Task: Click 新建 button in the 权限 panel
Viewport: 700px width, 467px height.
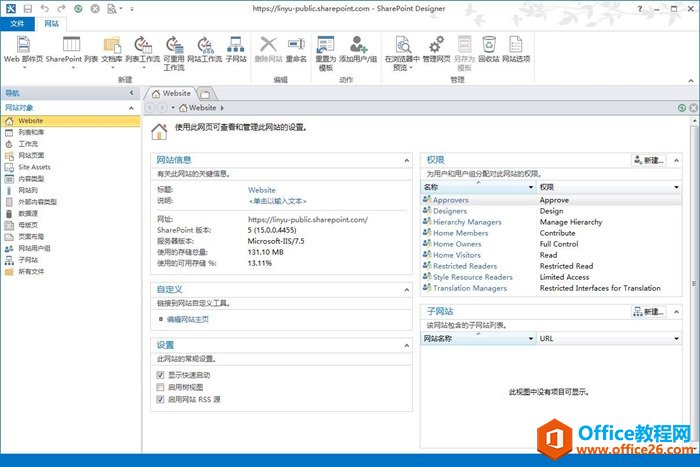Action: [x=648, y=159]
